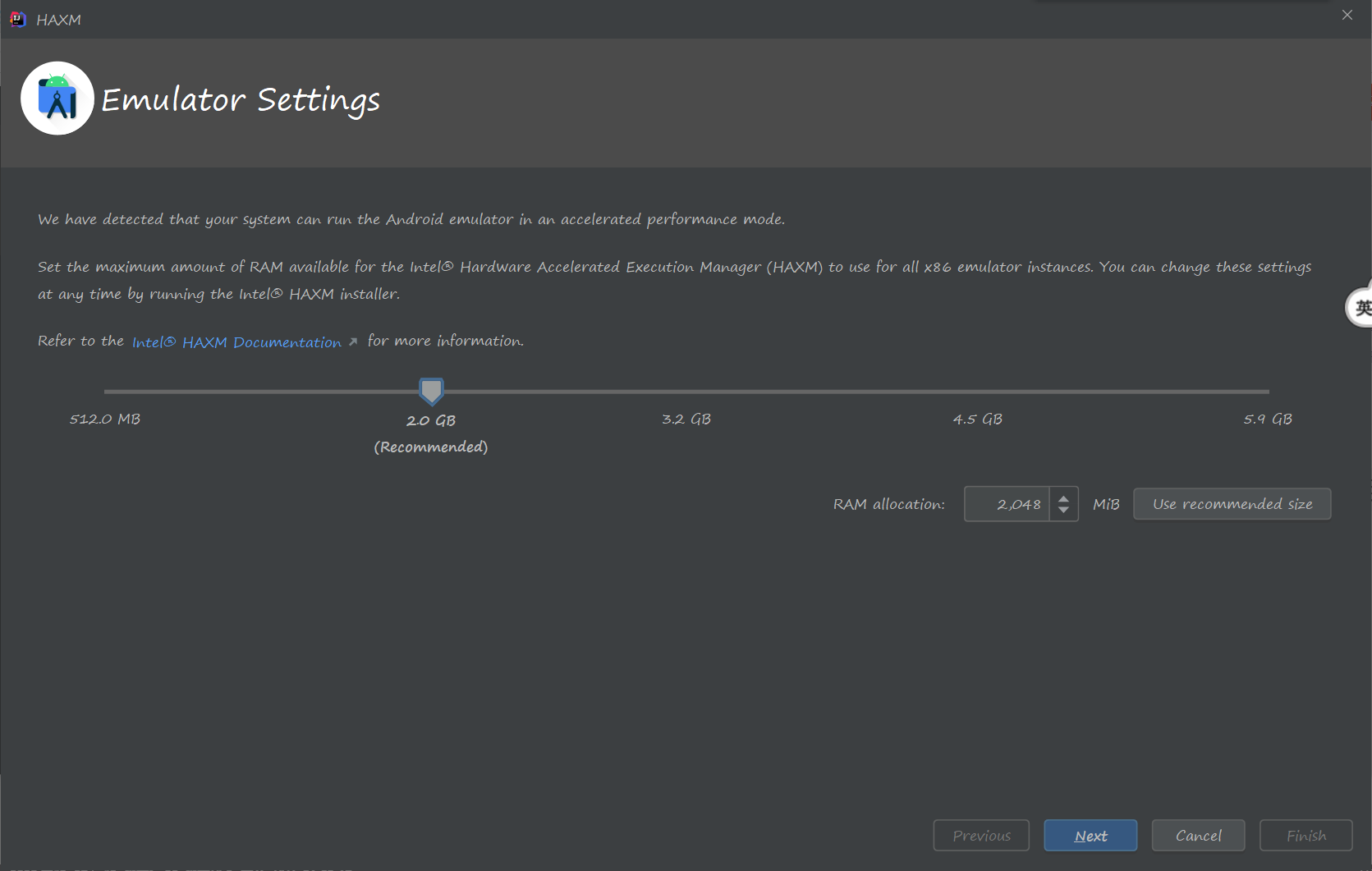The image size is (1372, 871).
Task: Open the Intel HAXM Documentation link
Action: click(x=236, y=342)
